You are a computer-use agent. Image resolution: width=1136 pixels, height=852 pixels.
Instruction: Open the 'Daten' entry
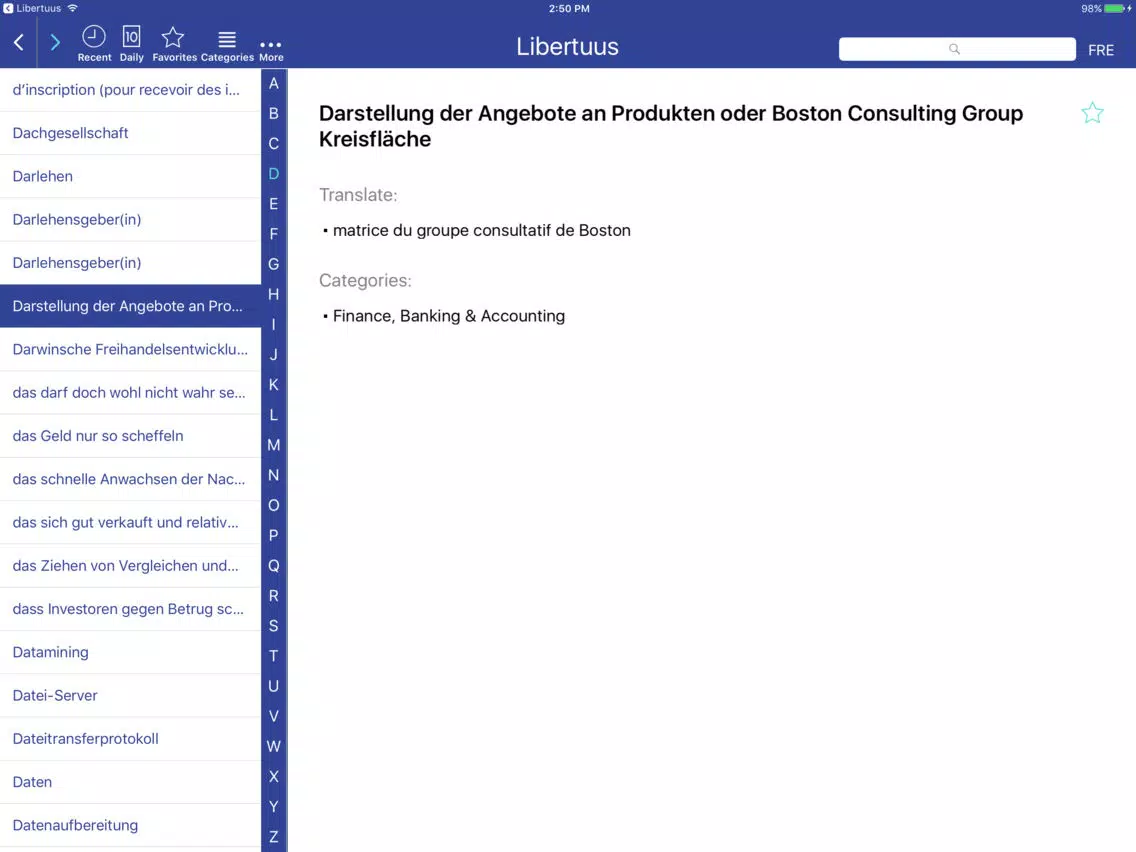(130, 782)
